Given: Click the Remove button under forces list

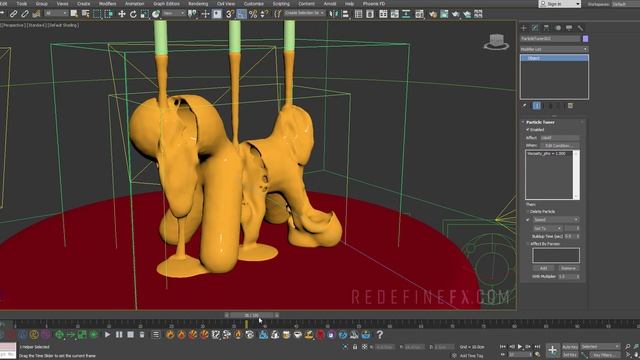Looking at the screenshot, I should point(568,268).
